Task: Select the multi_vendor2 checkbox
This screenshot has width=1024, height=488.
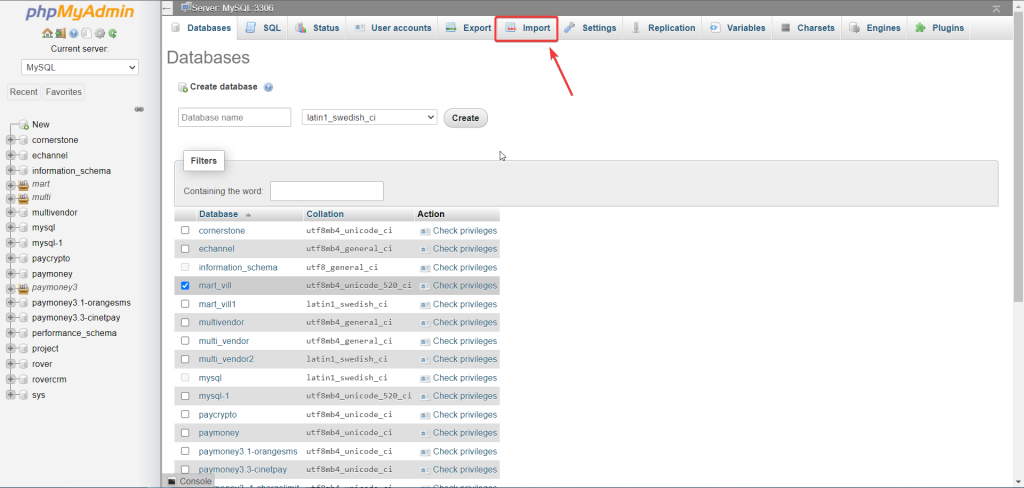Action: [184, 359]
